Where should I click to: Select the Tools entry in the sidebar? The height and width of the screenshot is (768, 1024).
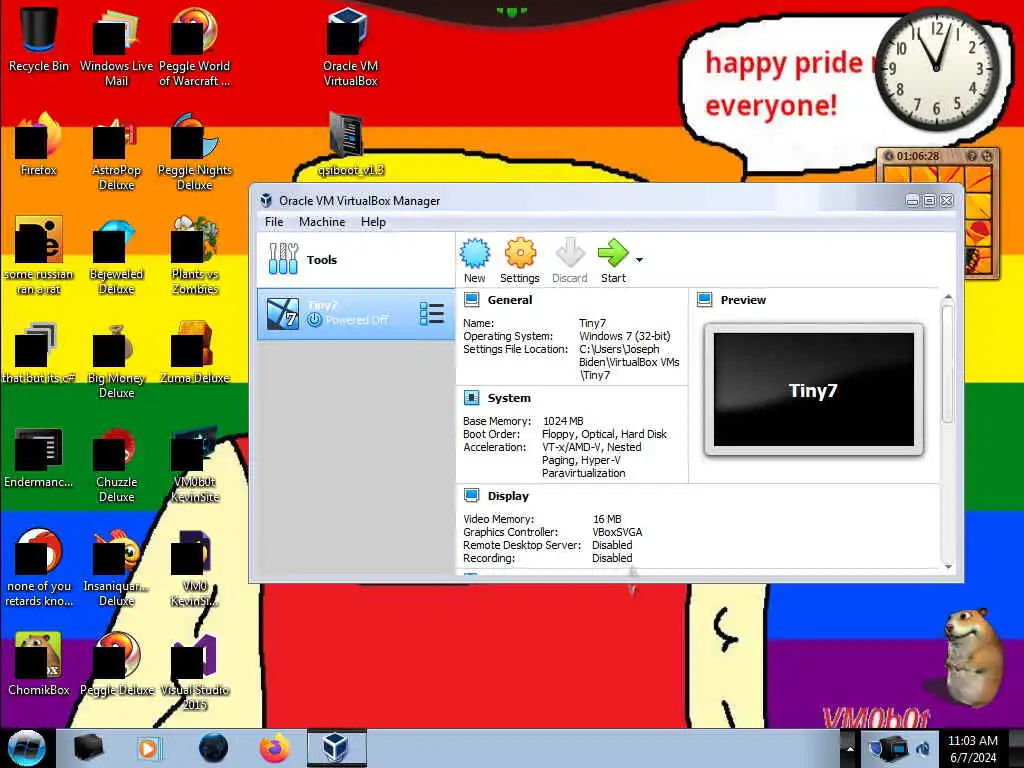click(356, 259)
